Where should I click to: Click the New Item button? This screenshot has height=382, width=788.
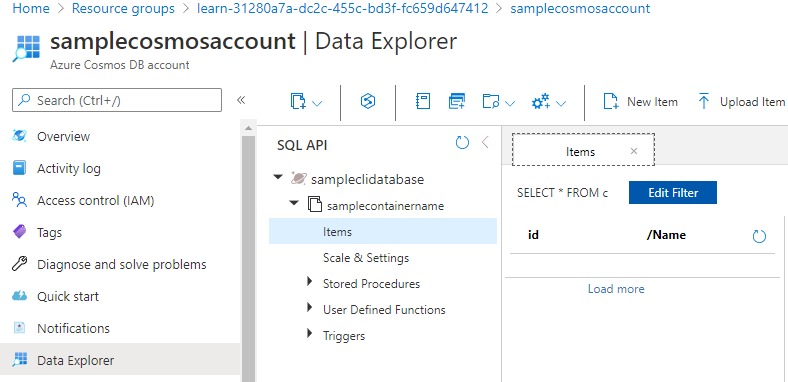tap(640, 102)
